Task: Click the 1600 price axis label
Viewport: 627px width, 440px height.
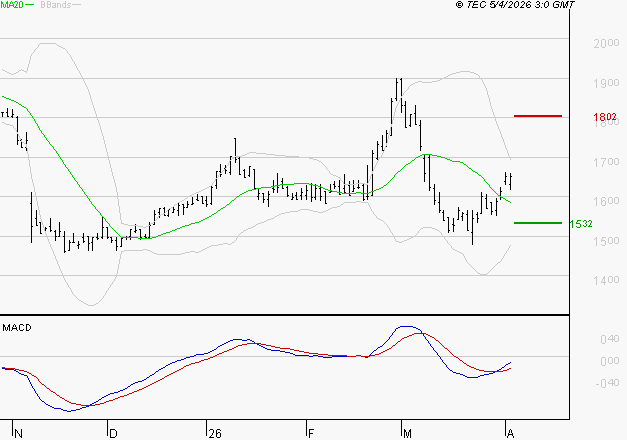Action: pyautogui.click(x=606, y=201)
